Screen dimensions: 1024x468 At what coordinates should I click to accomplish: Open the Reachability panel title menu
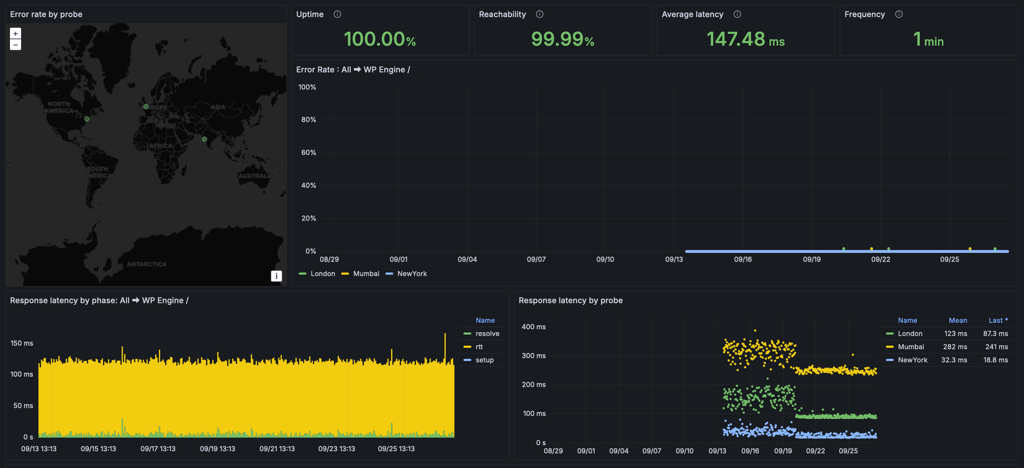point(502,14)
